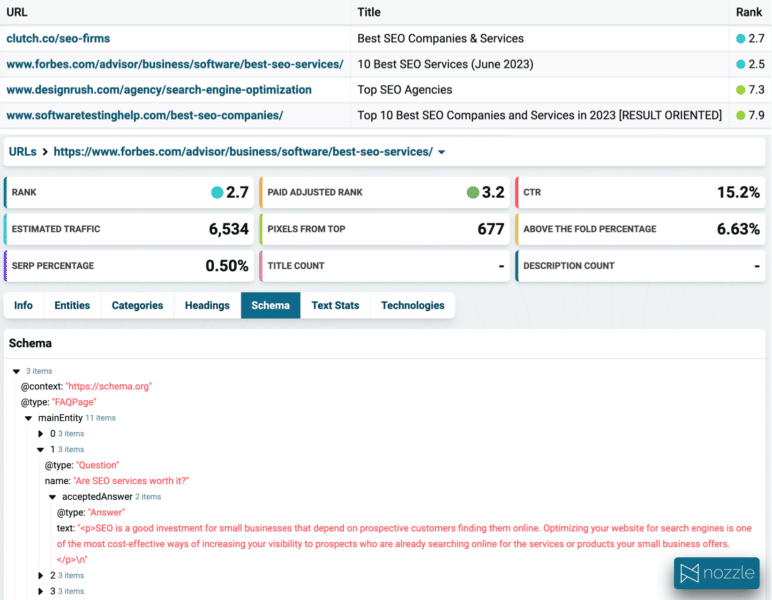Collapse the root schema 3 items node

[x=16, y=371]
